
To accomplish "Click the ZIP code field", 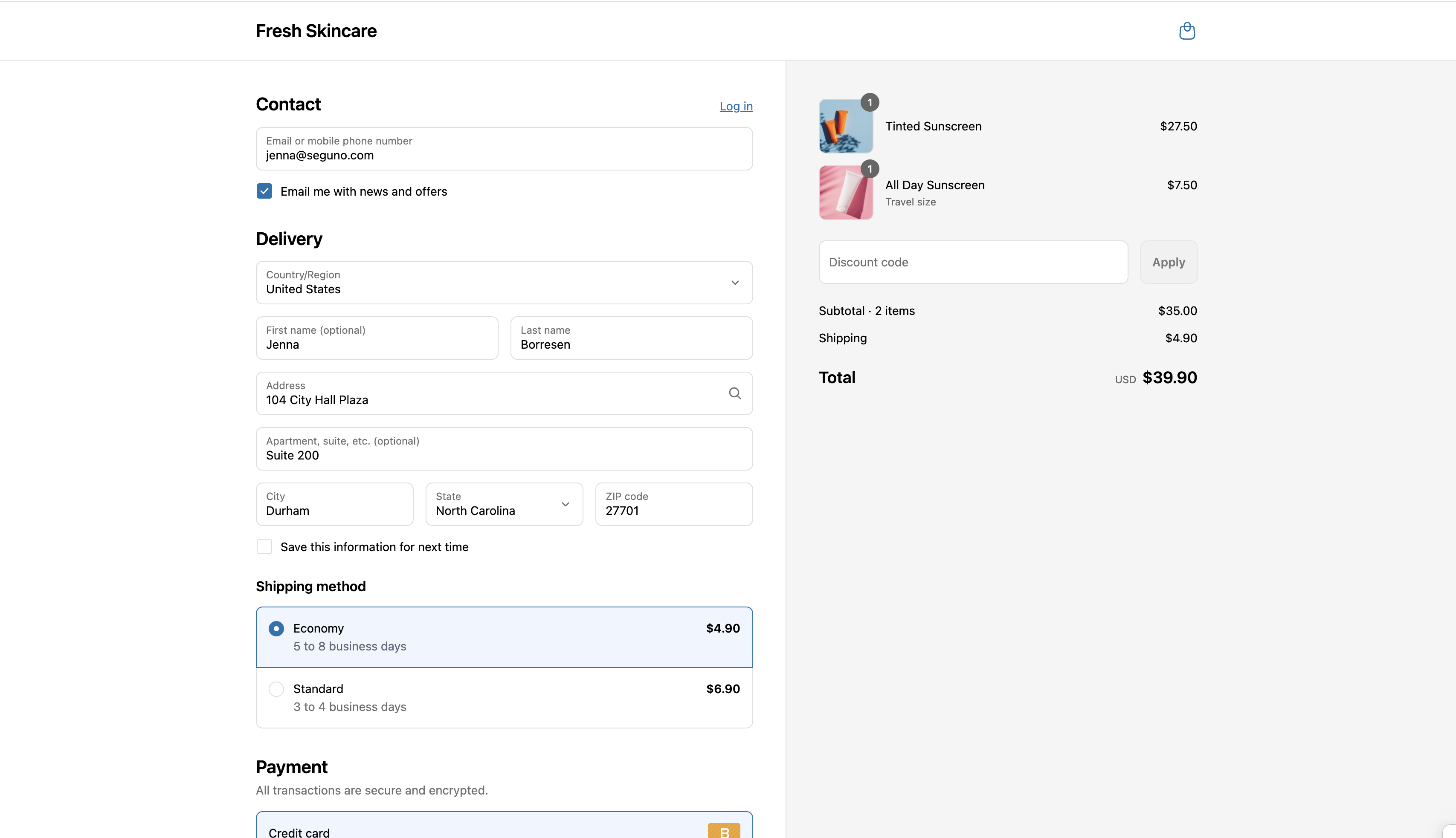I will coord(673,504).
